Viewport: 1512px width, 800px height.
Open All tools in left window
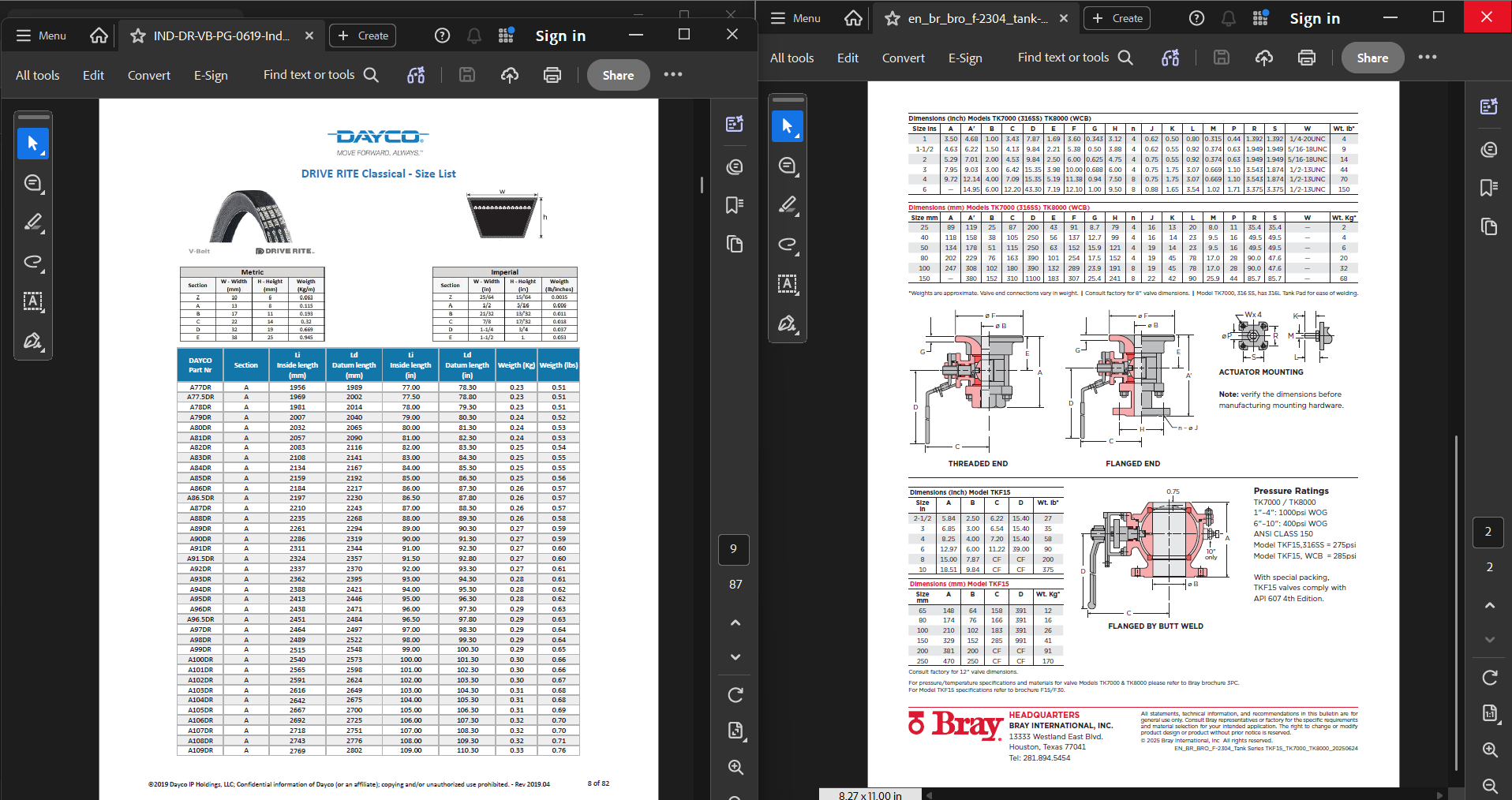(x=38, y=75)
